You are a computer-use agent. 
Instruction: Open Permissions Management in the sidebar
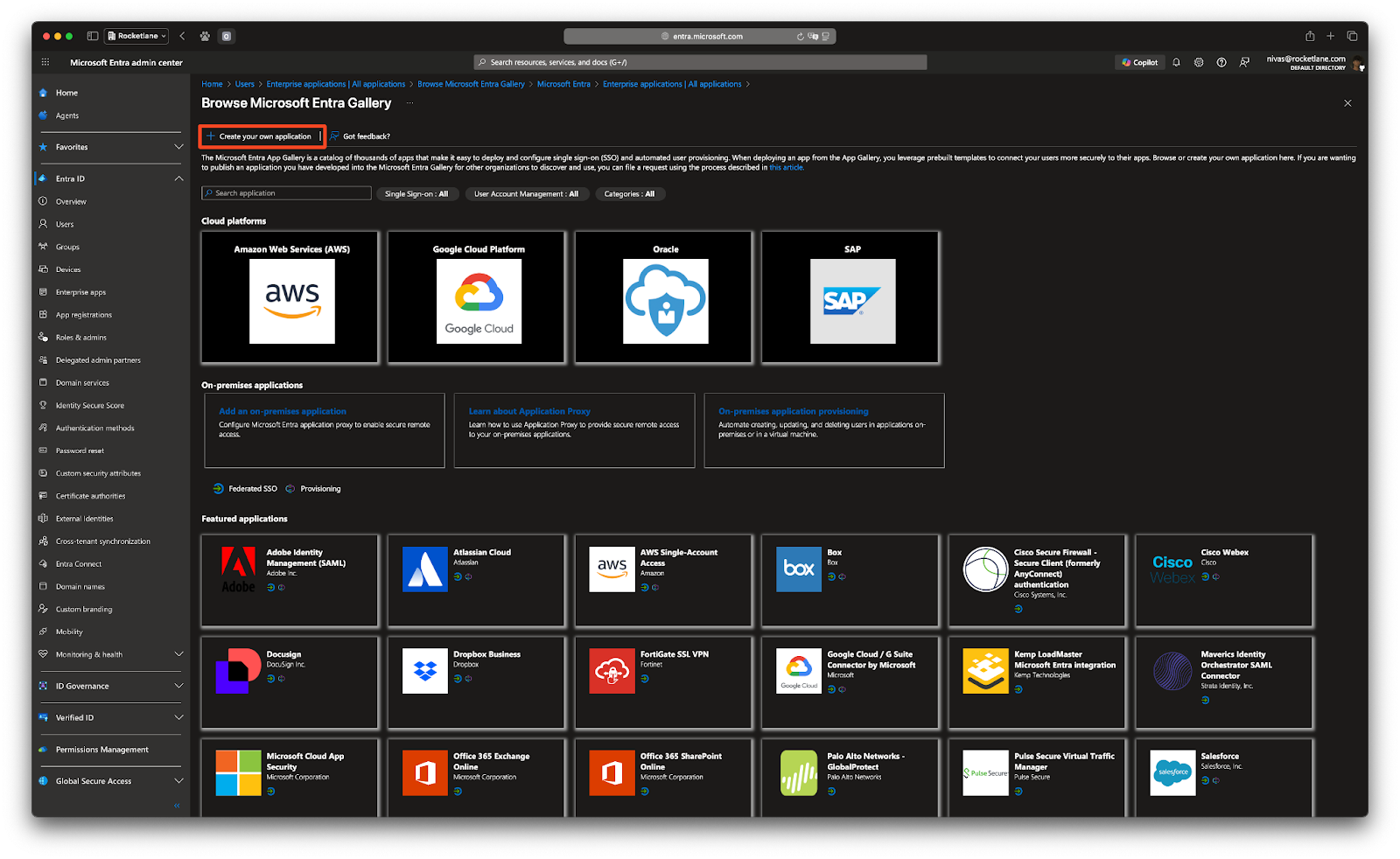(x=102, y=750)
